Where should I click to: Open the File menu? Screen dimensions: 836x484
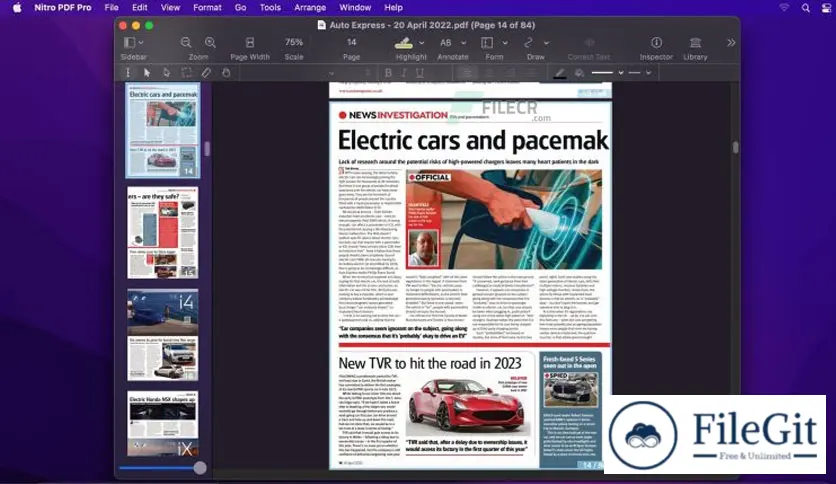click(x=111, y=7)
